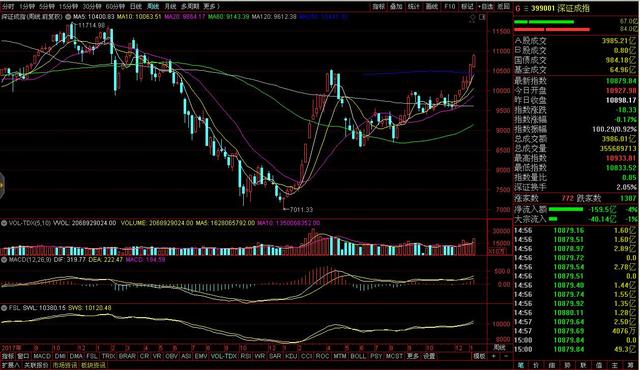The height and width of the screenshot is (370, 640).
Task: Click the round icon beside the MA5 label
Action: 68,17
